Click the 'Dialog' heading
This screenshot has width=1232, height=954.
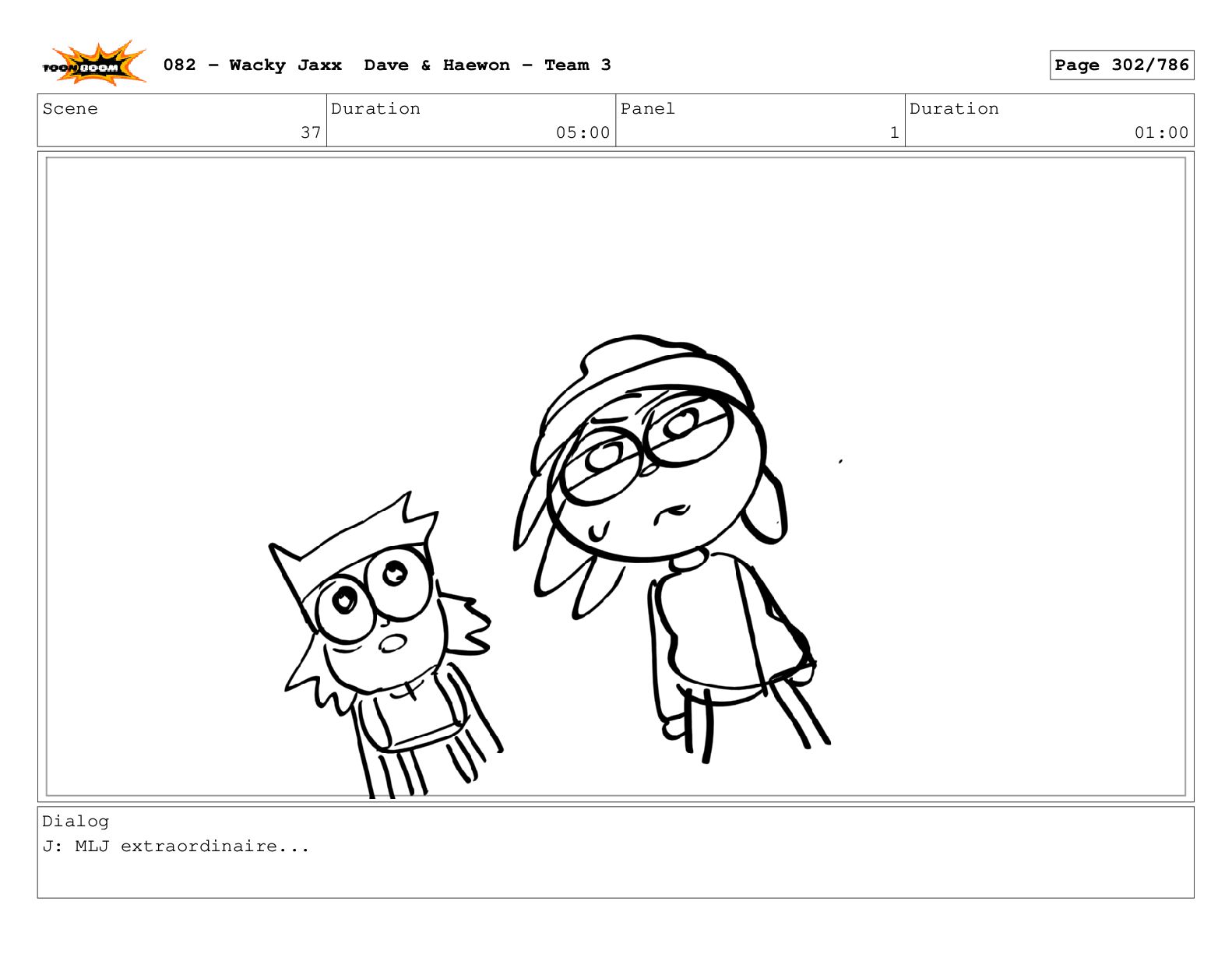(x=76, y=821)
